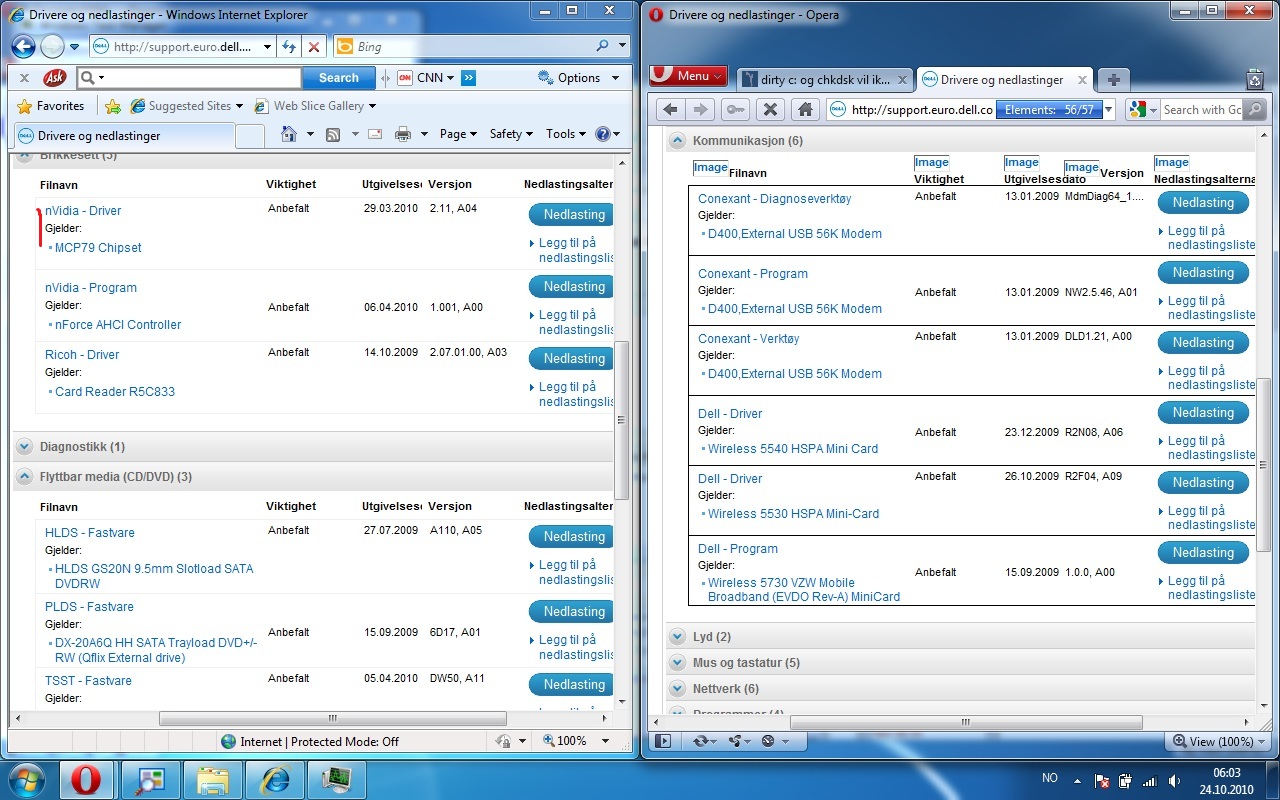Select IE tab 'Drivere og nedlastinger'
Viewport: 1280px width, 800px height.
coord(123,135)
